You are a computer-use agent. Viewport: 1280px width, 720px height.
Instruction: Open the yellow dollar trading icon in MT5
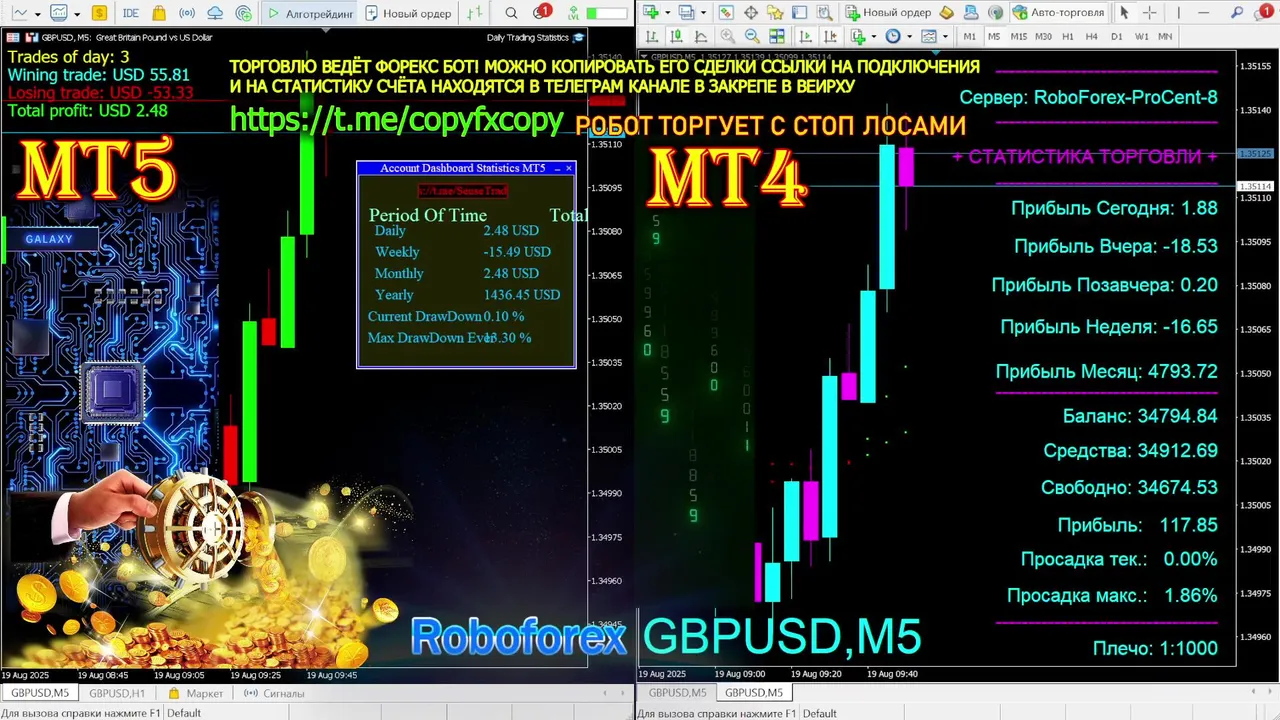[x=99, y=13]
